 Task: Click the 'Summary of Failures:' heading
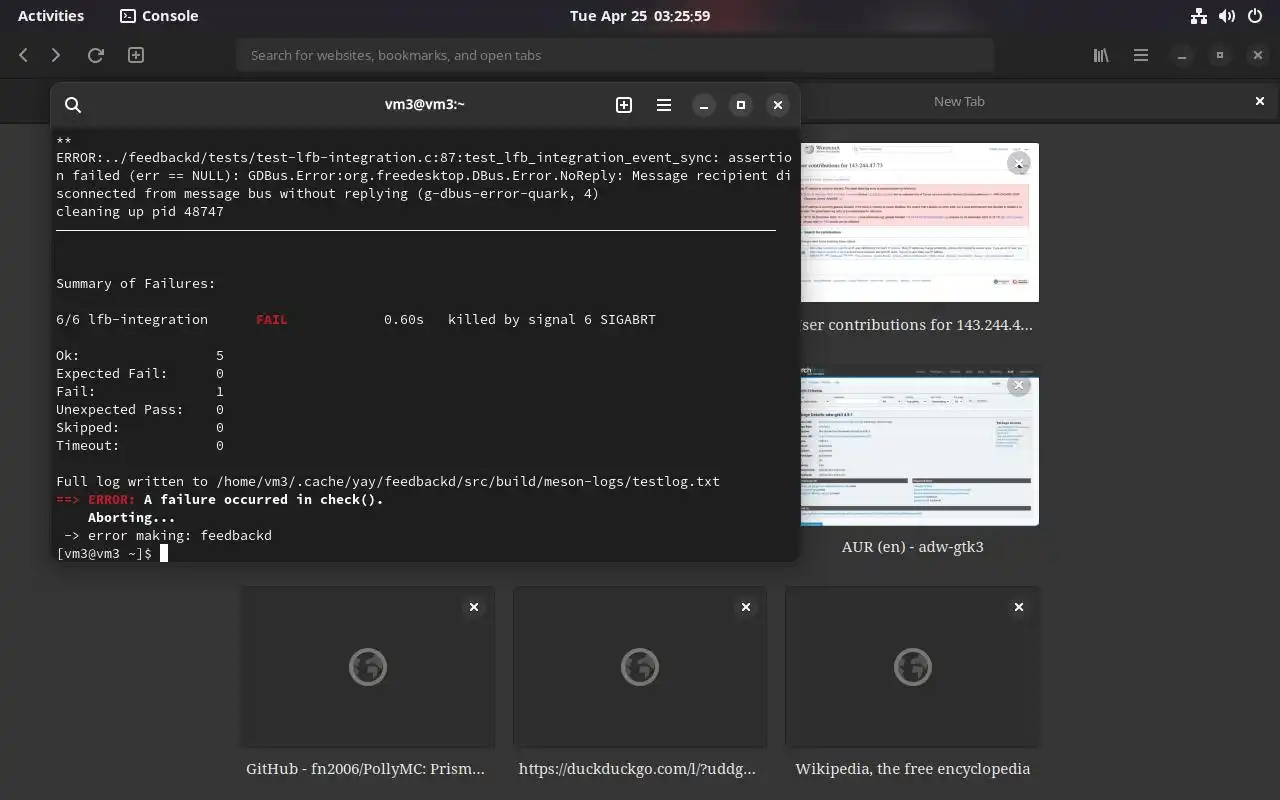coord(136,284)
